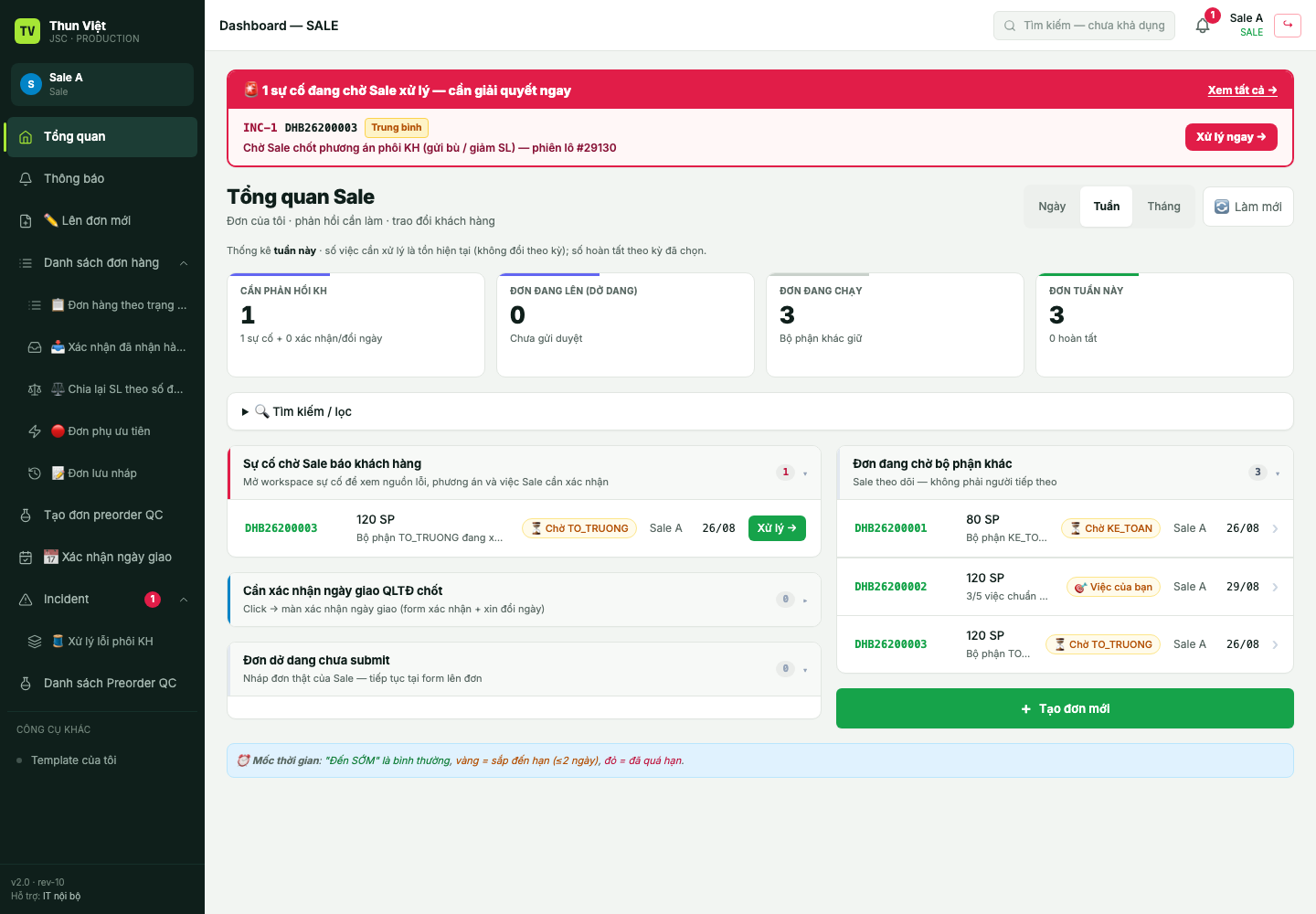Screen dimensions: 1316x914
Task: Click the Xác nhận đã nhận hàng inbox icon
Action: (35, 347)
